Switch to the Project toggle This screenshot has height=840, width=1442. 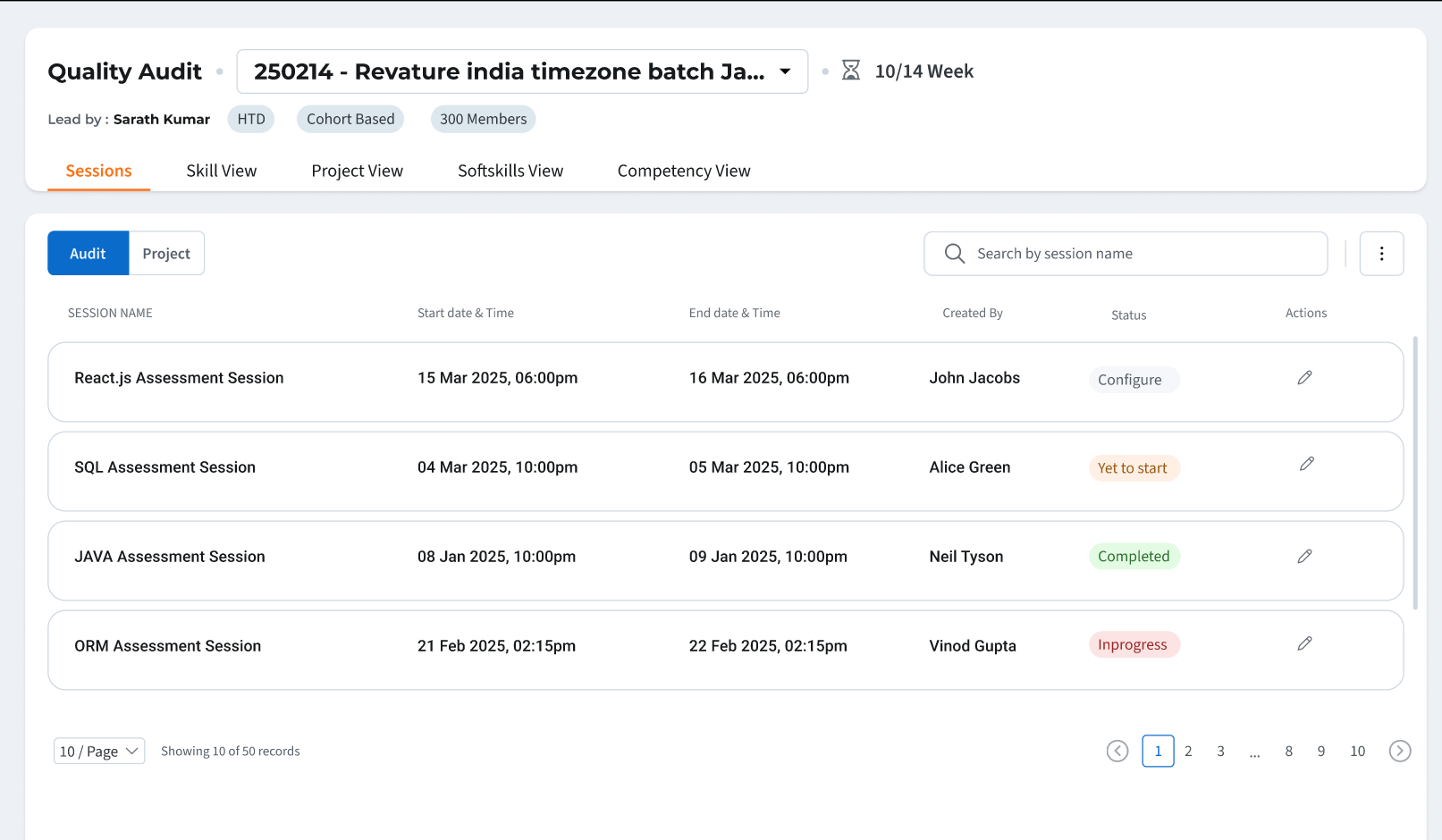tap(166, 254)
